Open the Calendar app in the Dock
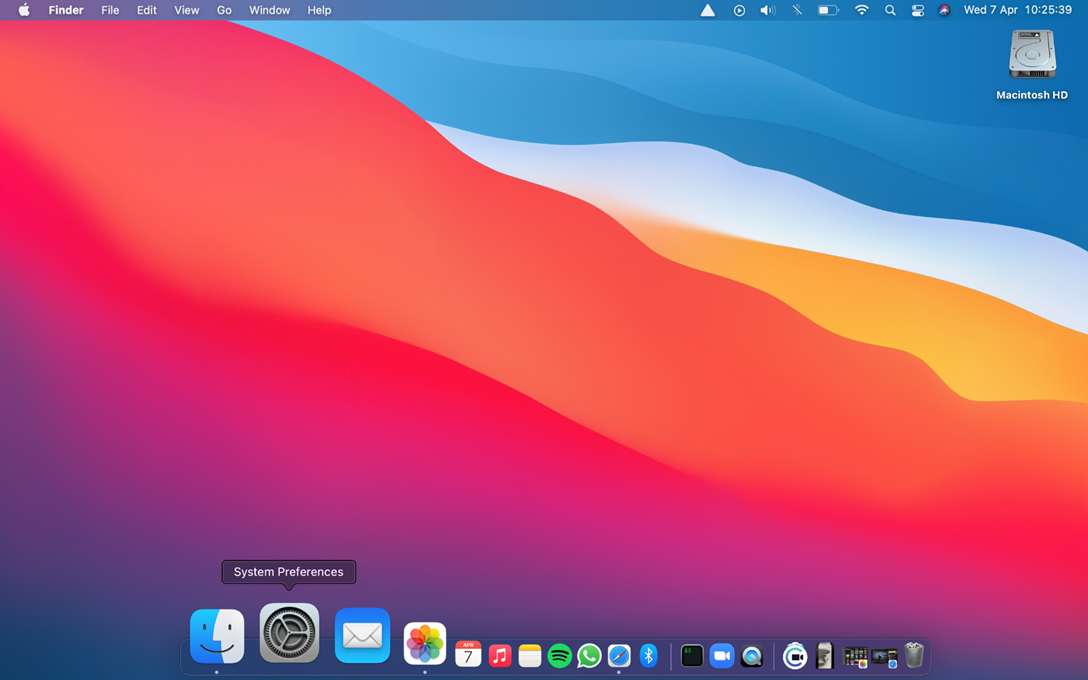This screenshot has width=1088, height=680. (x=468, y=655)
